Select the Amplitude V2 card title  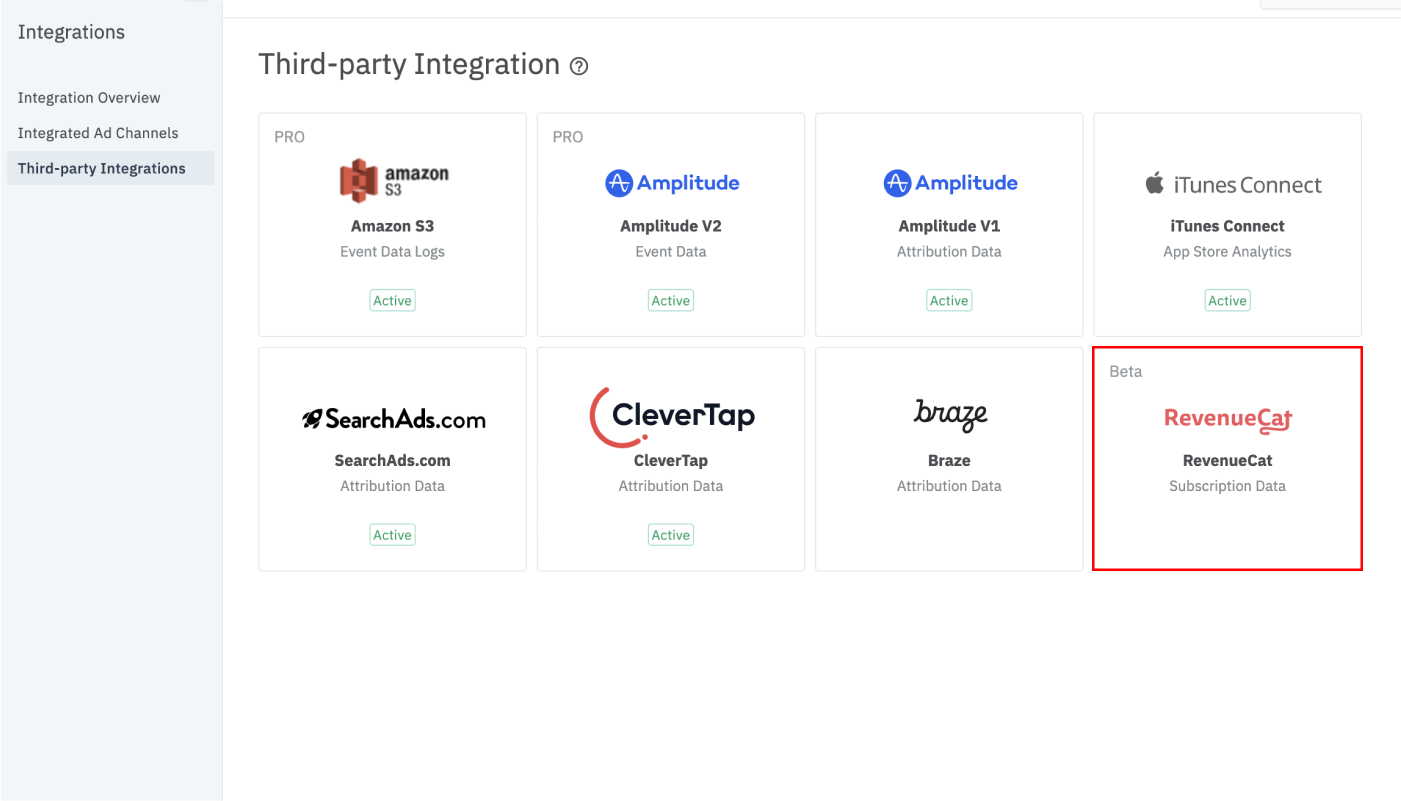[x=671, y=226]
